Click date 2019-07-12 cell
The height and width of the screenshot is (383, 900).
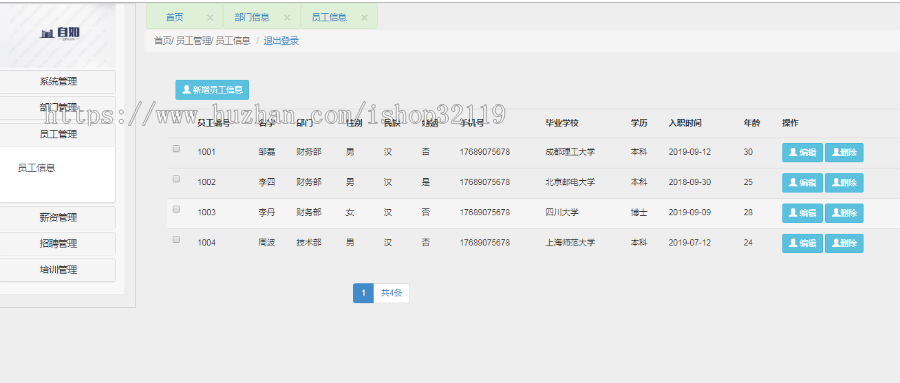[689, 243]
